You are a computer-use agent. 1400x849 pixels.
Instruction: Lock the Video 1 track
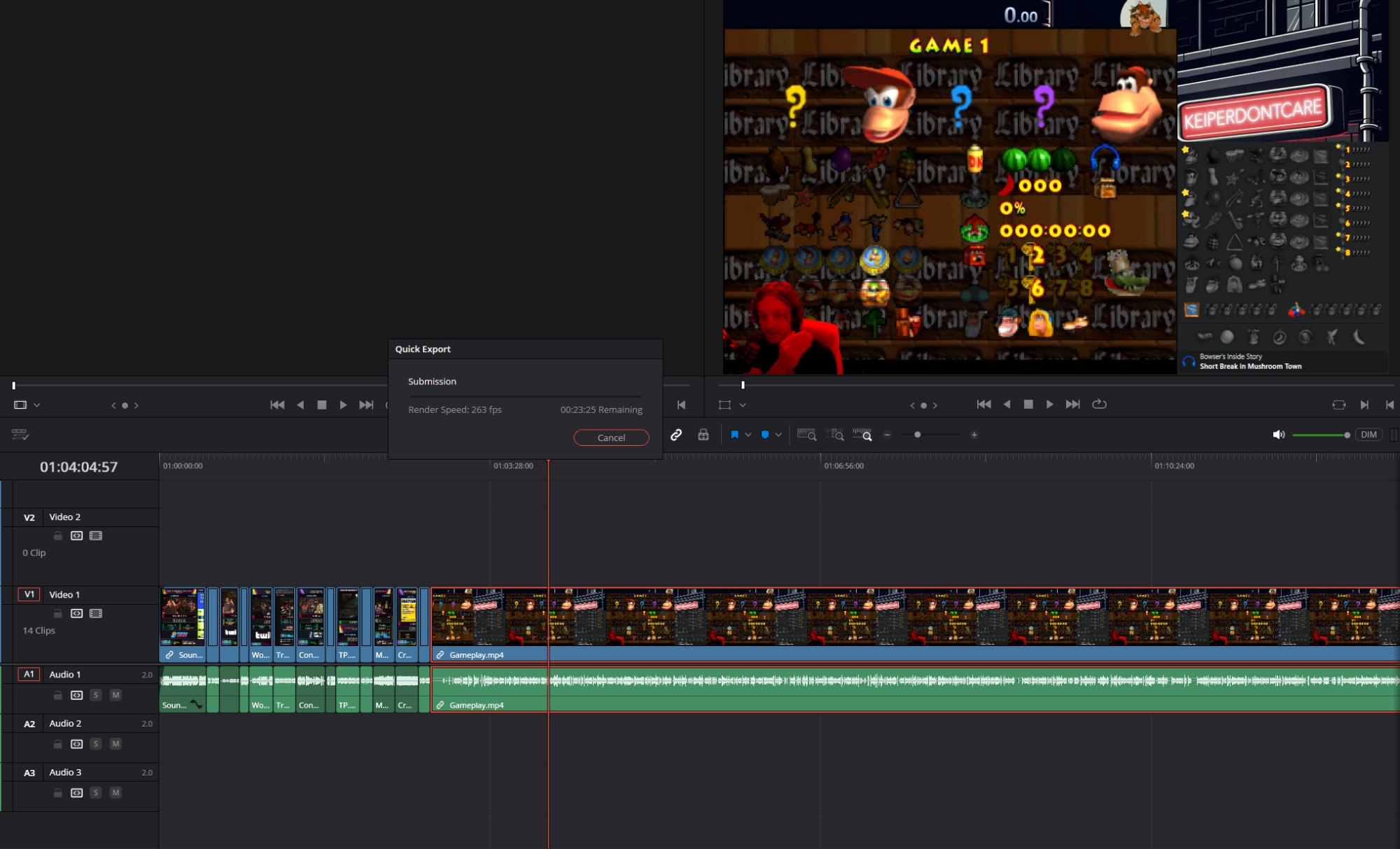point(58,614)
